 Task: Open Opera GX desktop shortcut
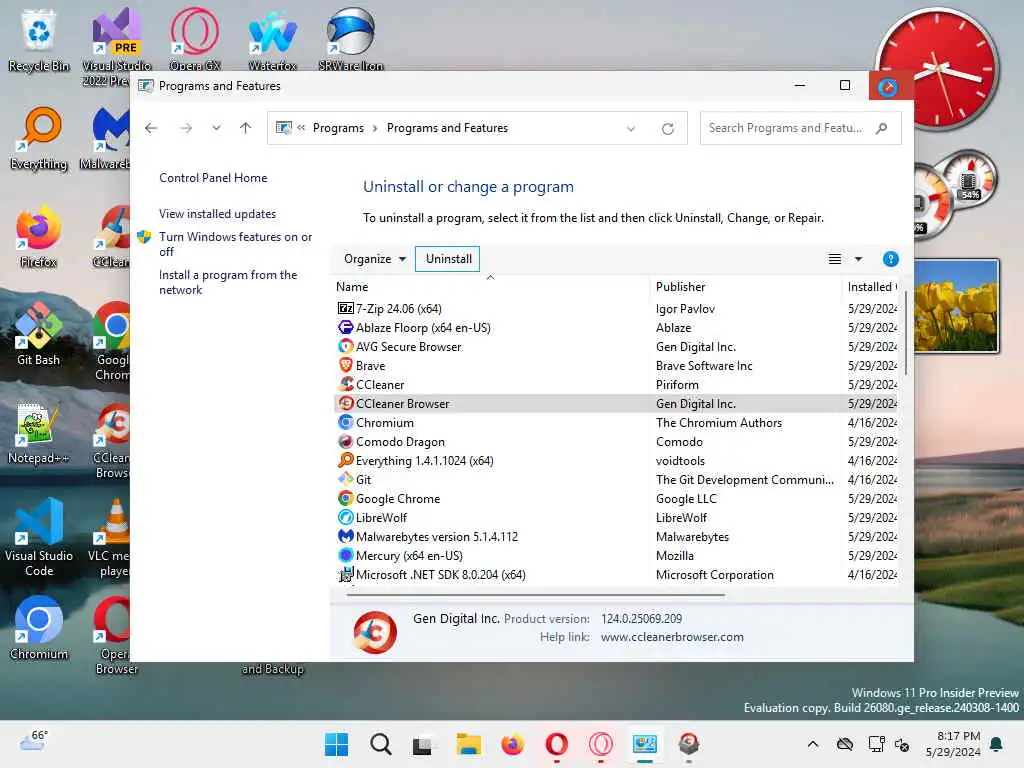195,39
